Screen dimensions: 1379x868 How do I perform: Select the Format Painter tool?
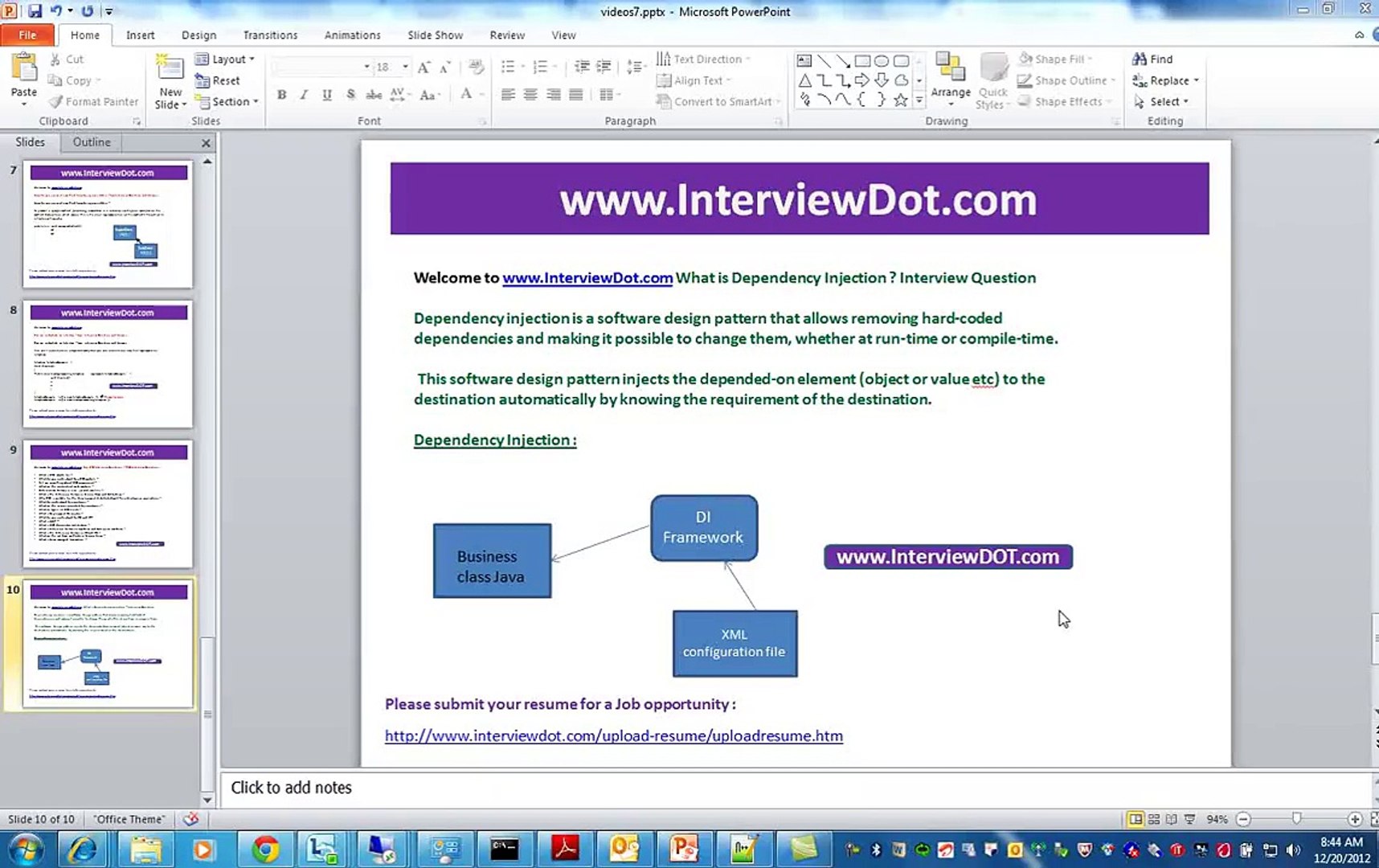pyautogui.click(x=93, y=101)
